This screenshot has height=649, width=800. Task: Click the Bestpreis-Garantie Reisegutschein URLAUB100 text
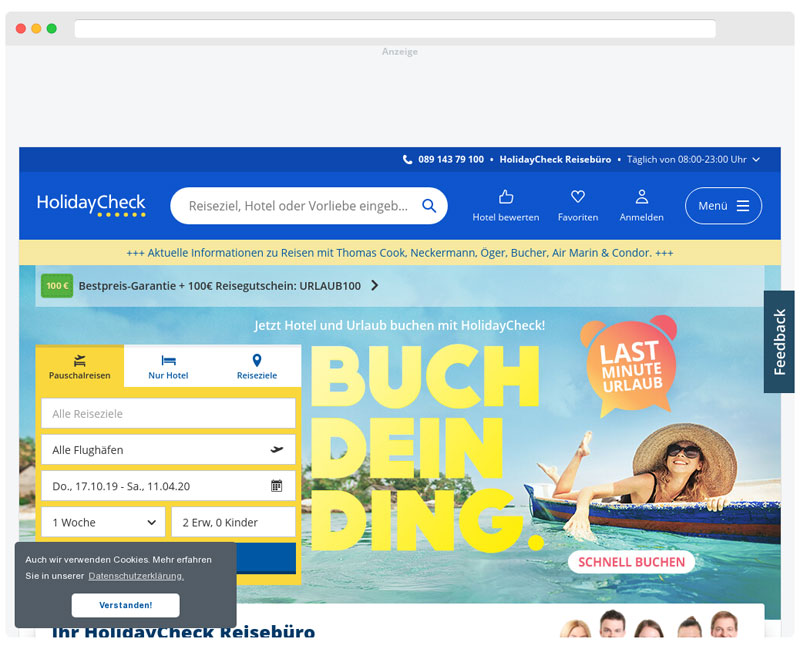219,286
